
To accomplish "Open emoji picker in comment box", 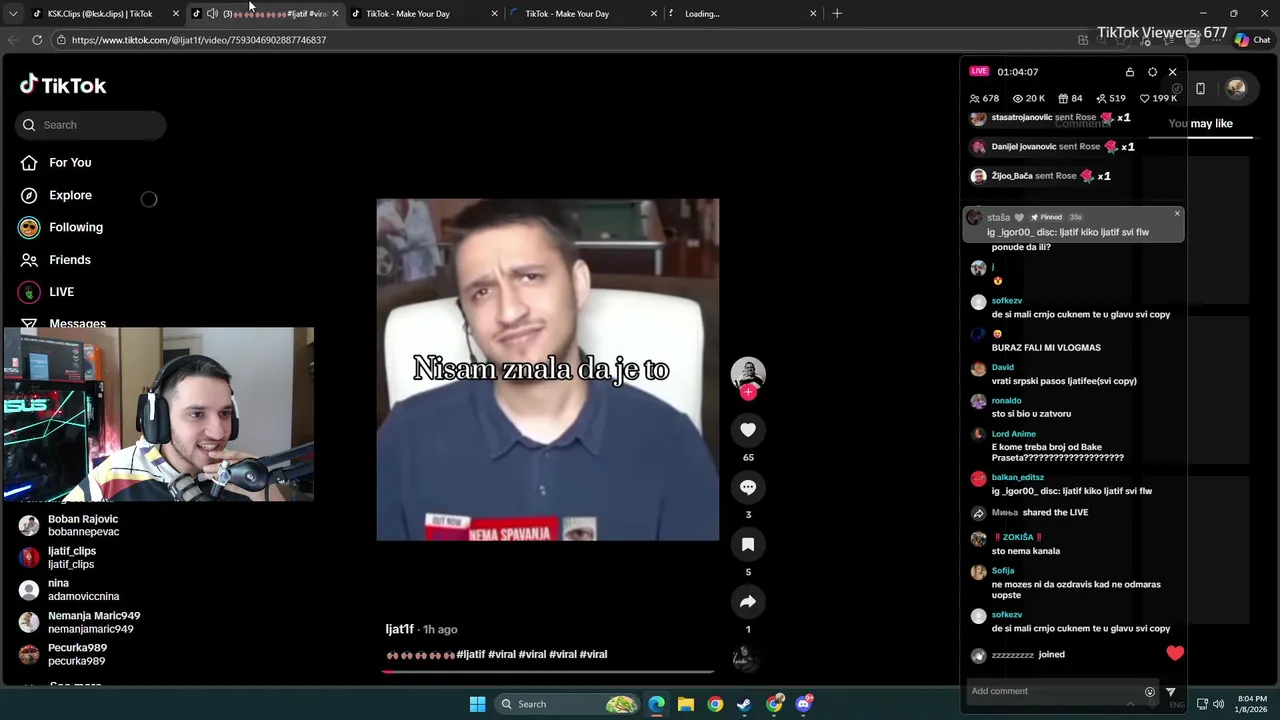I will [x=1150, y=691].
